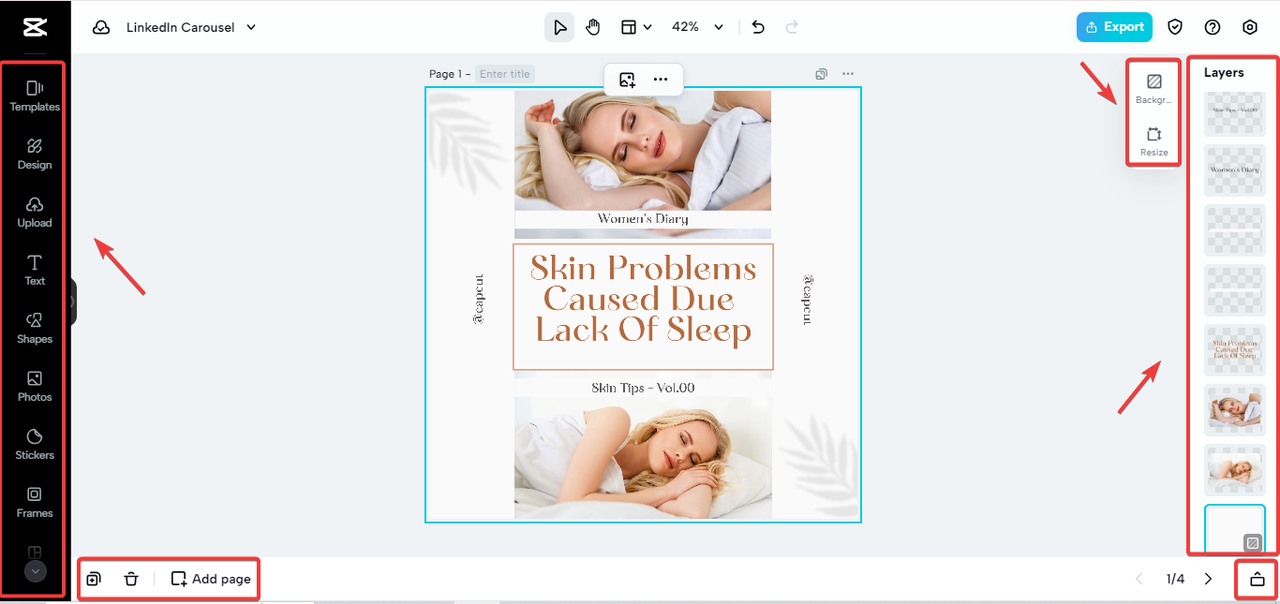Toggle the layers panel icon bottom right
The height and width of the screenshot is (604, 1280).
coord(1257,579)
